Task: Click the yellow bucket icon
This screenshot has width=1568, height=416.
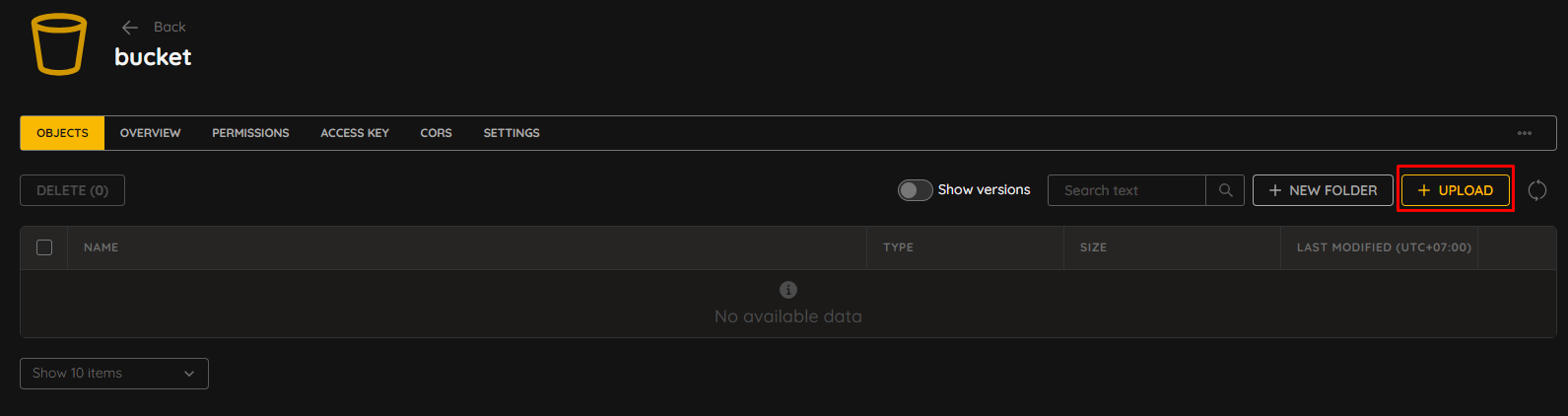Action: [x=59, y=44]
